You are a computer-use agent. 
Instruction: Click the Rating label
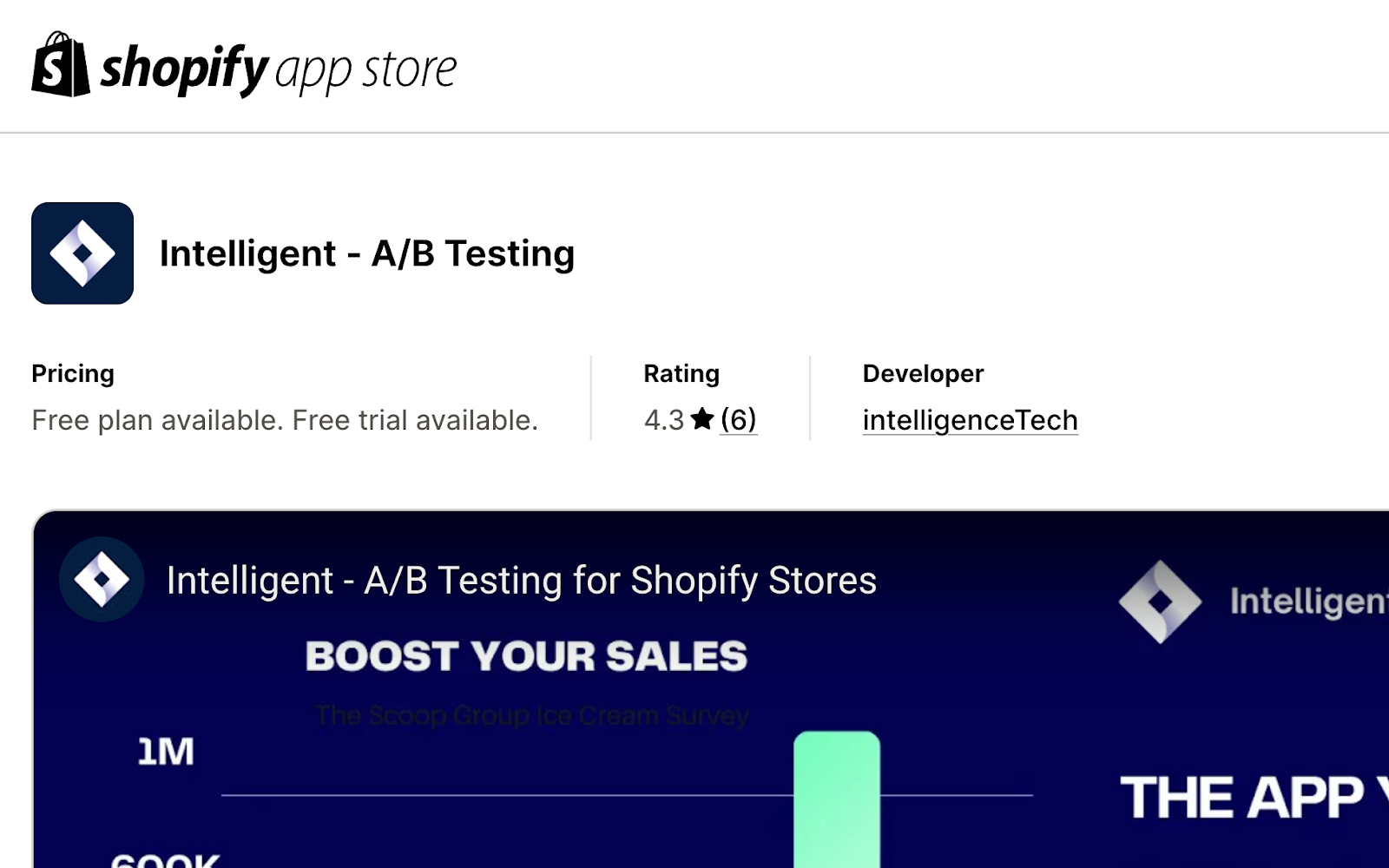(681, 373)
